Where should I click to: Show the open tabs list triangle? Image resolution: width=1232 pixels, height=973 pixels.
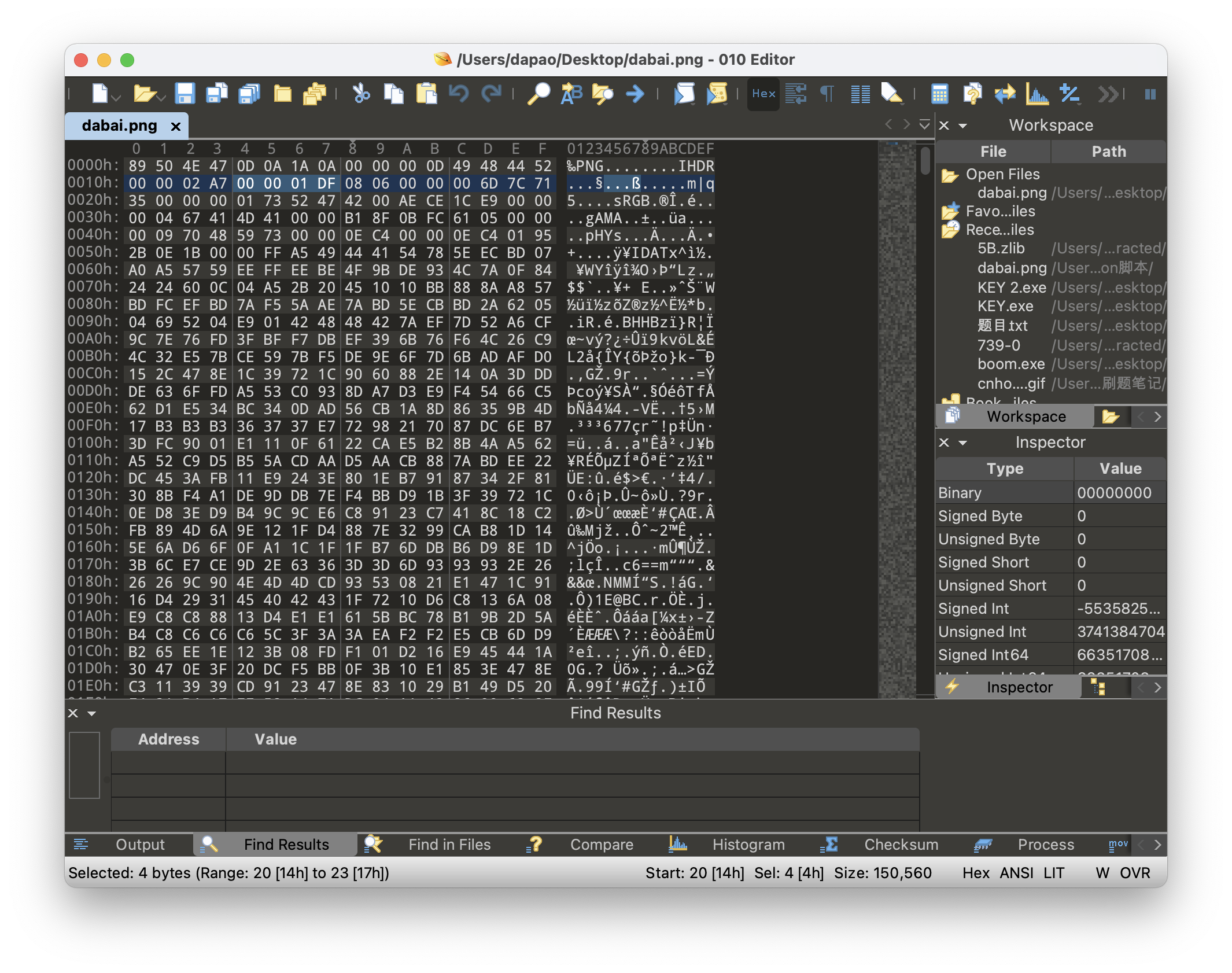(925, 124)
